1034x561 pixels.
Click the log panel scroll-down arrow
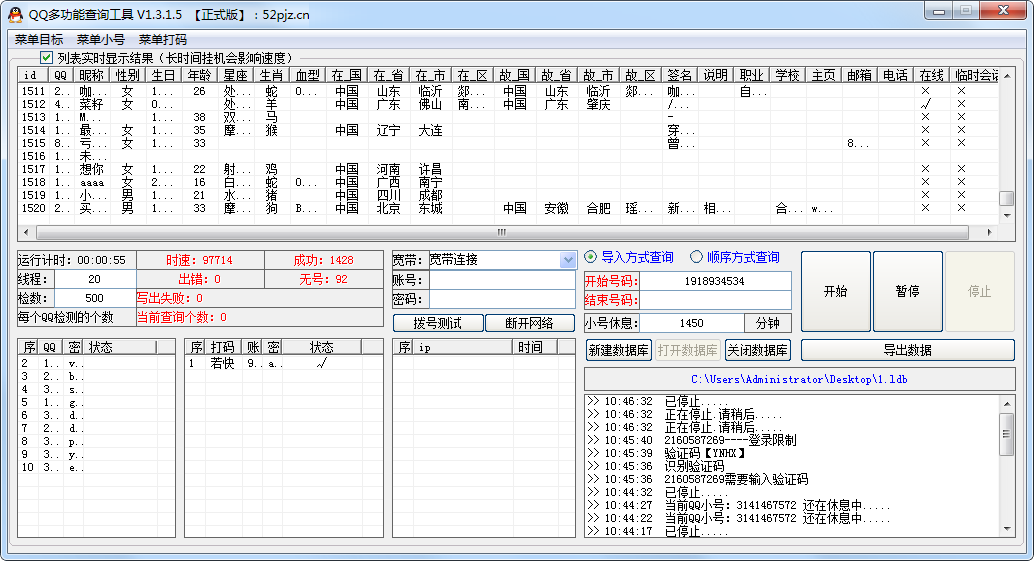point(1007,528)
